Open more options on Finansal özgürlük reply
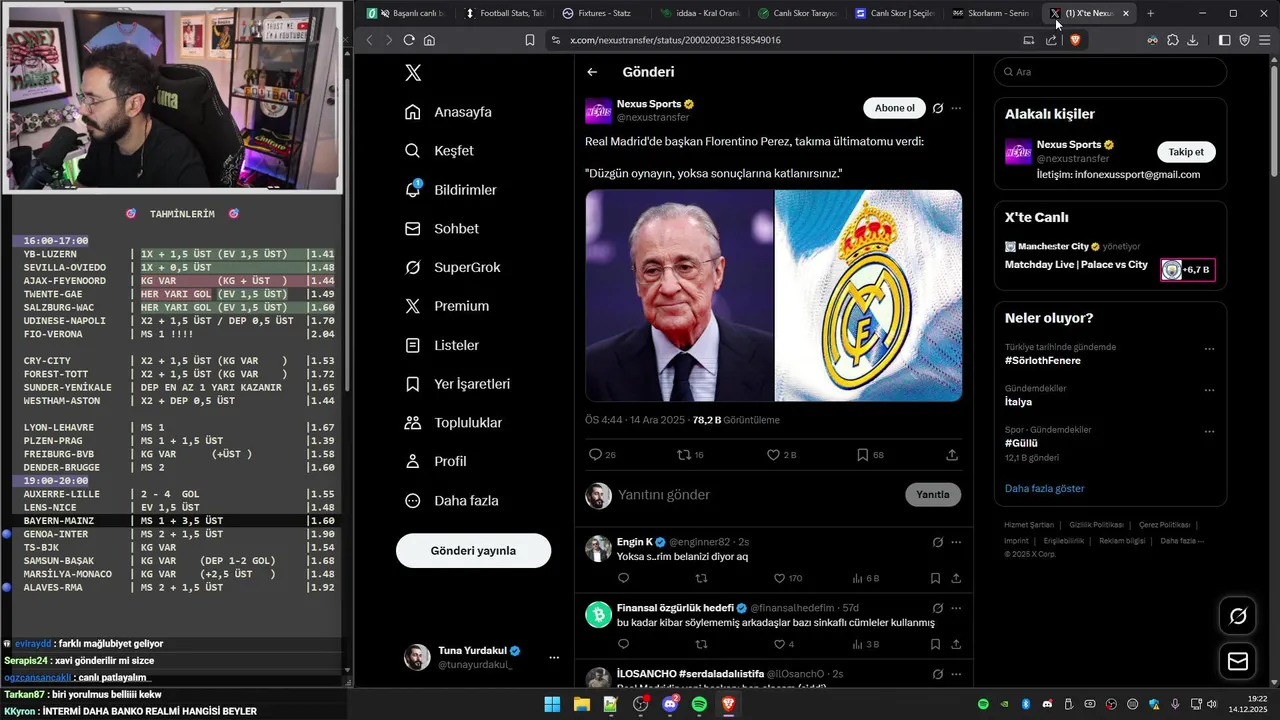This screenshot has width=1280, height=720. tap(957, 608)
